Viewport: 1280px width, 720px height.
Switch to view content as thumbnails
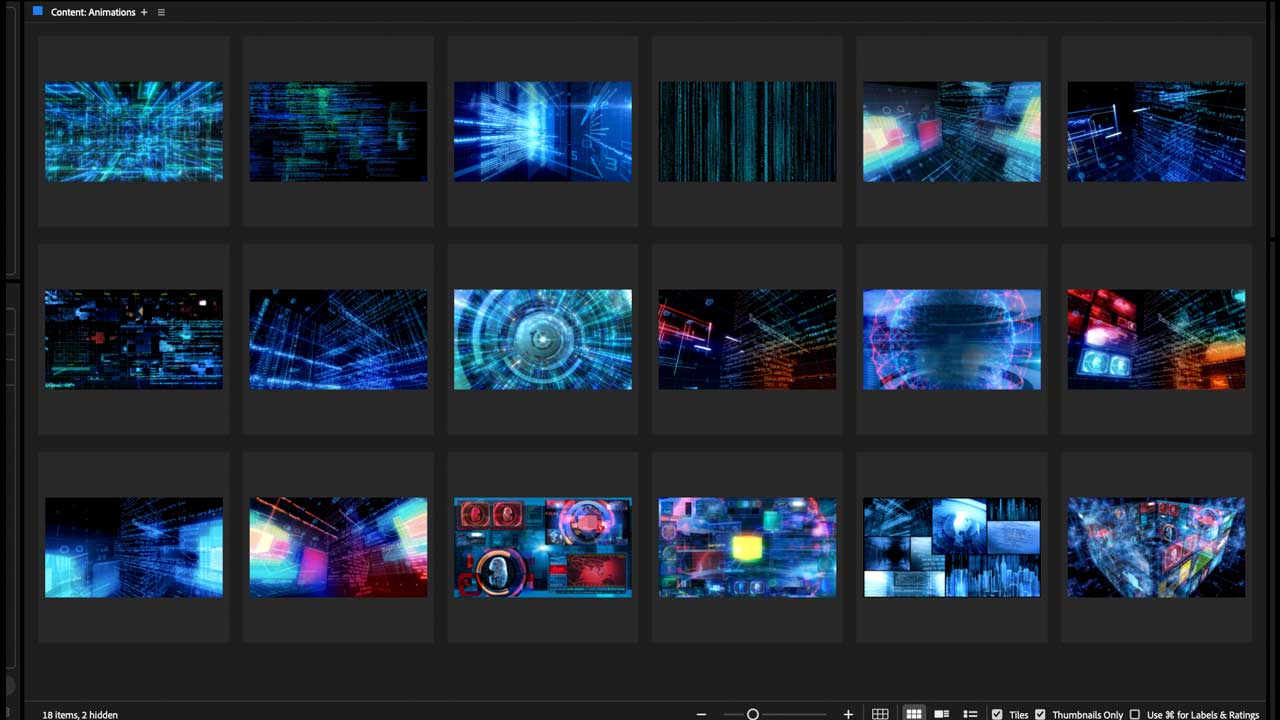click(x=913, y=714)
